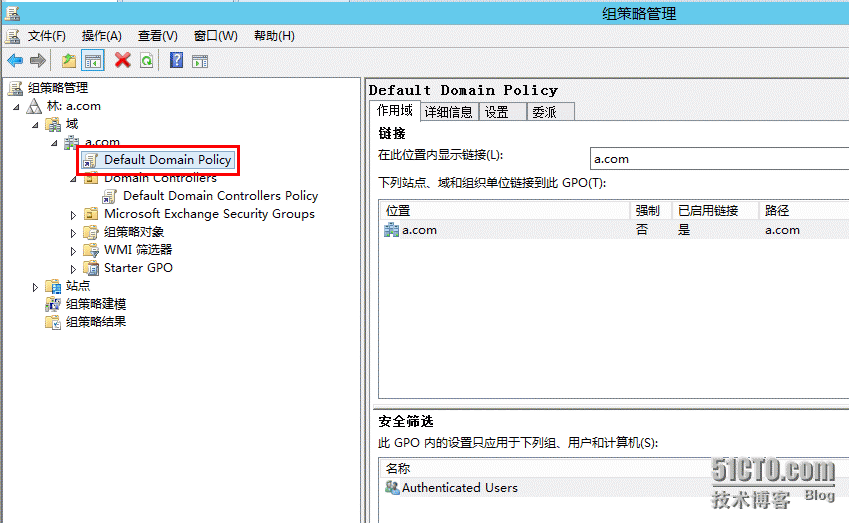Collapse the Domain Controllers node

click(x=74, y=179)
